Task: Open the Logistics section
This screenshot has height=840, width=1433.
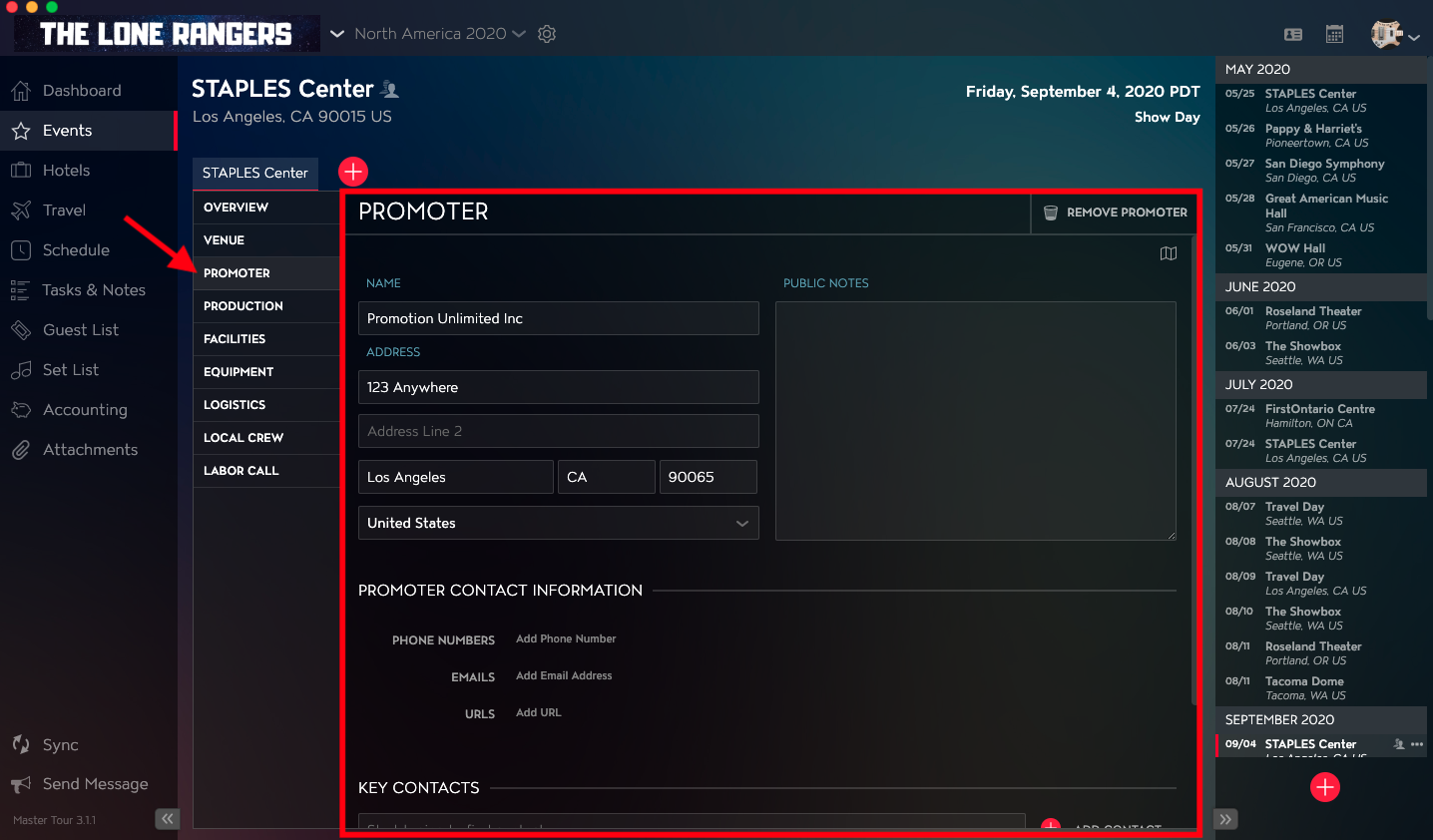Action: click(265, 405)
